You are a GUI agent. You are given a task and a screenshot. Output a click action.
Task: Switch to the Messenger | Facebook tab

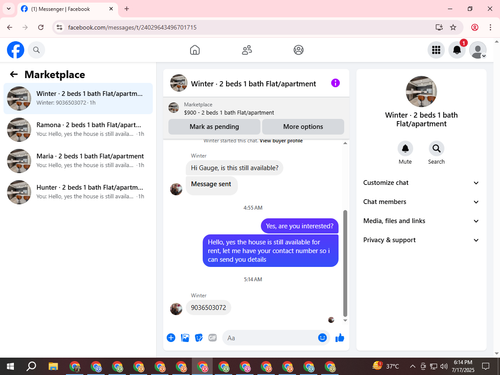click(x=67, y=9)
